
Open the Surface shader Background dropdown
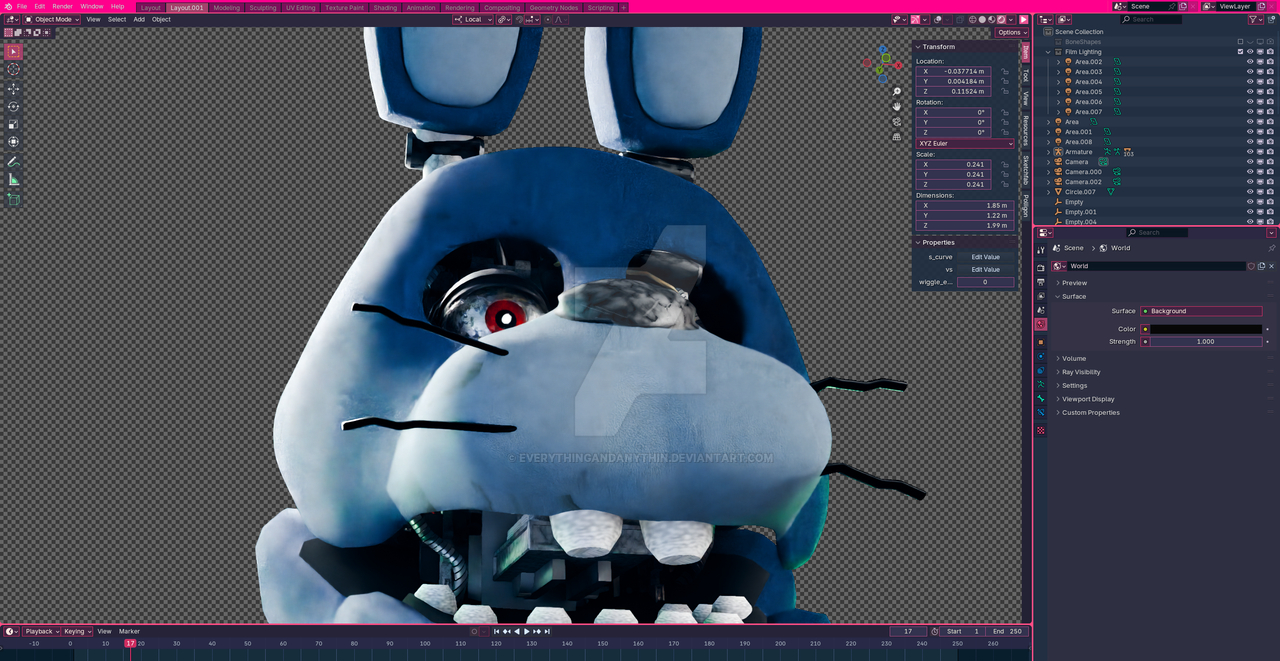click(x=1201, y=311)
